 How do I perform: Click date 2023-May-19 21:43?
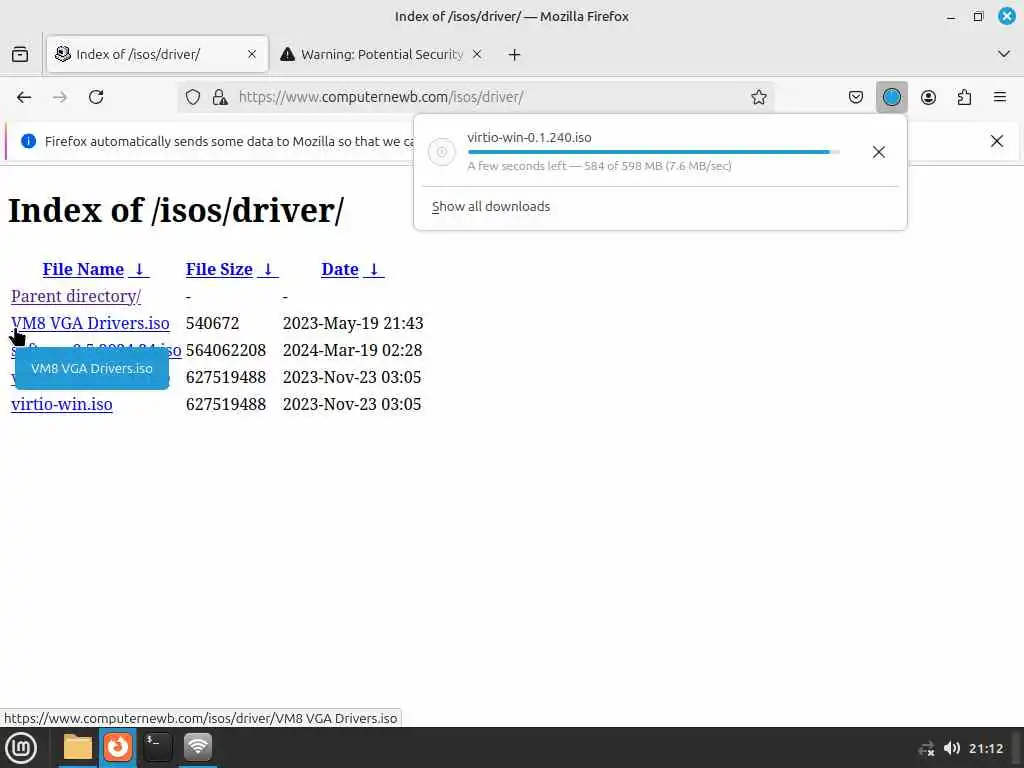coord(353,323)
